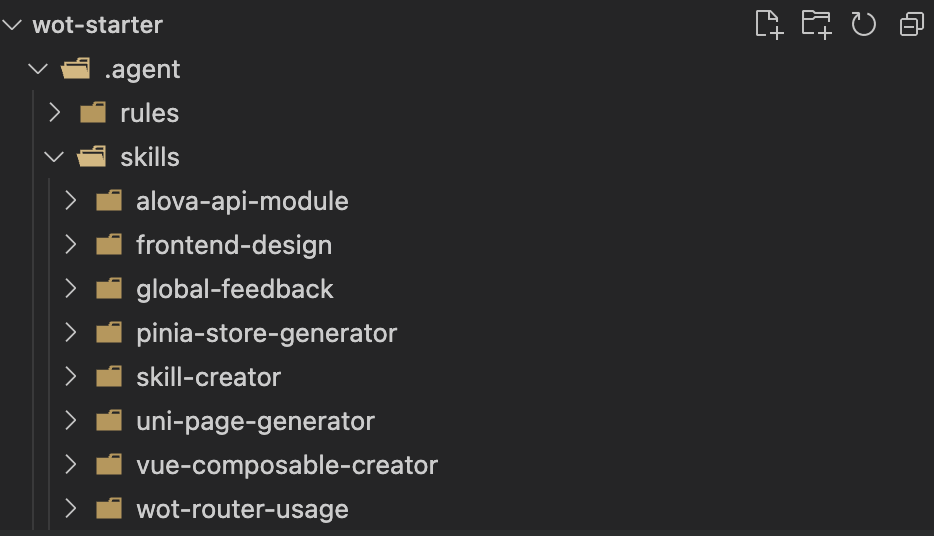This screenshot has height=536, width=934.
Task: Collapse the skills folder chevron
Action: pyautogui.click(x=55, y=157)
